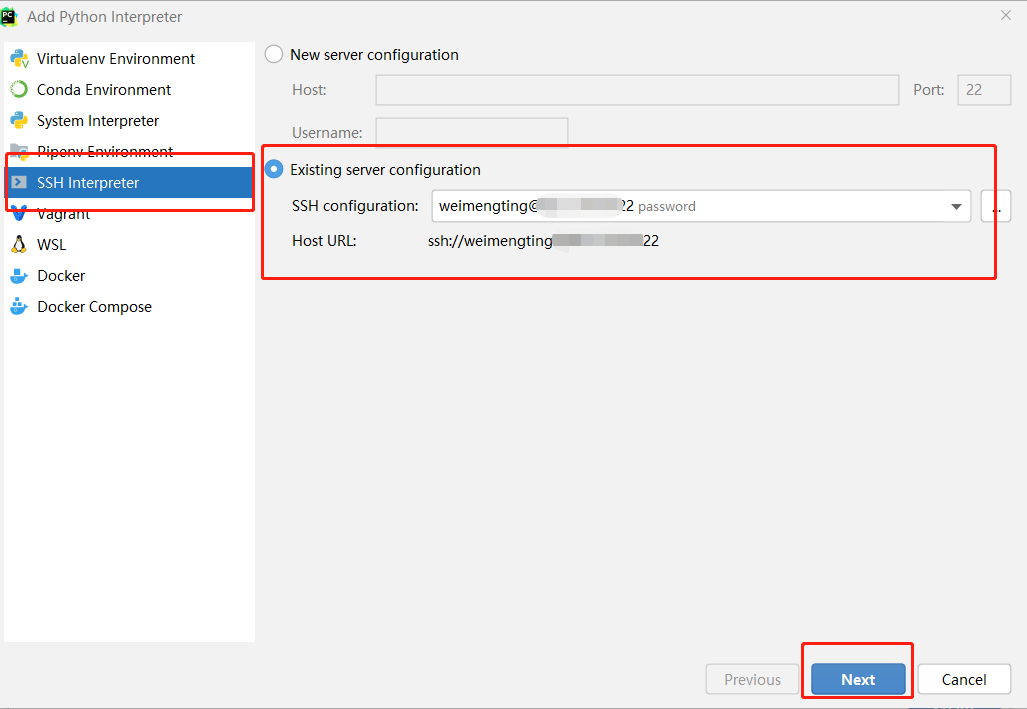Viewport: 1027px width, 709px height.
Task: Click the Docker whale icon
Action: [19, 276]
